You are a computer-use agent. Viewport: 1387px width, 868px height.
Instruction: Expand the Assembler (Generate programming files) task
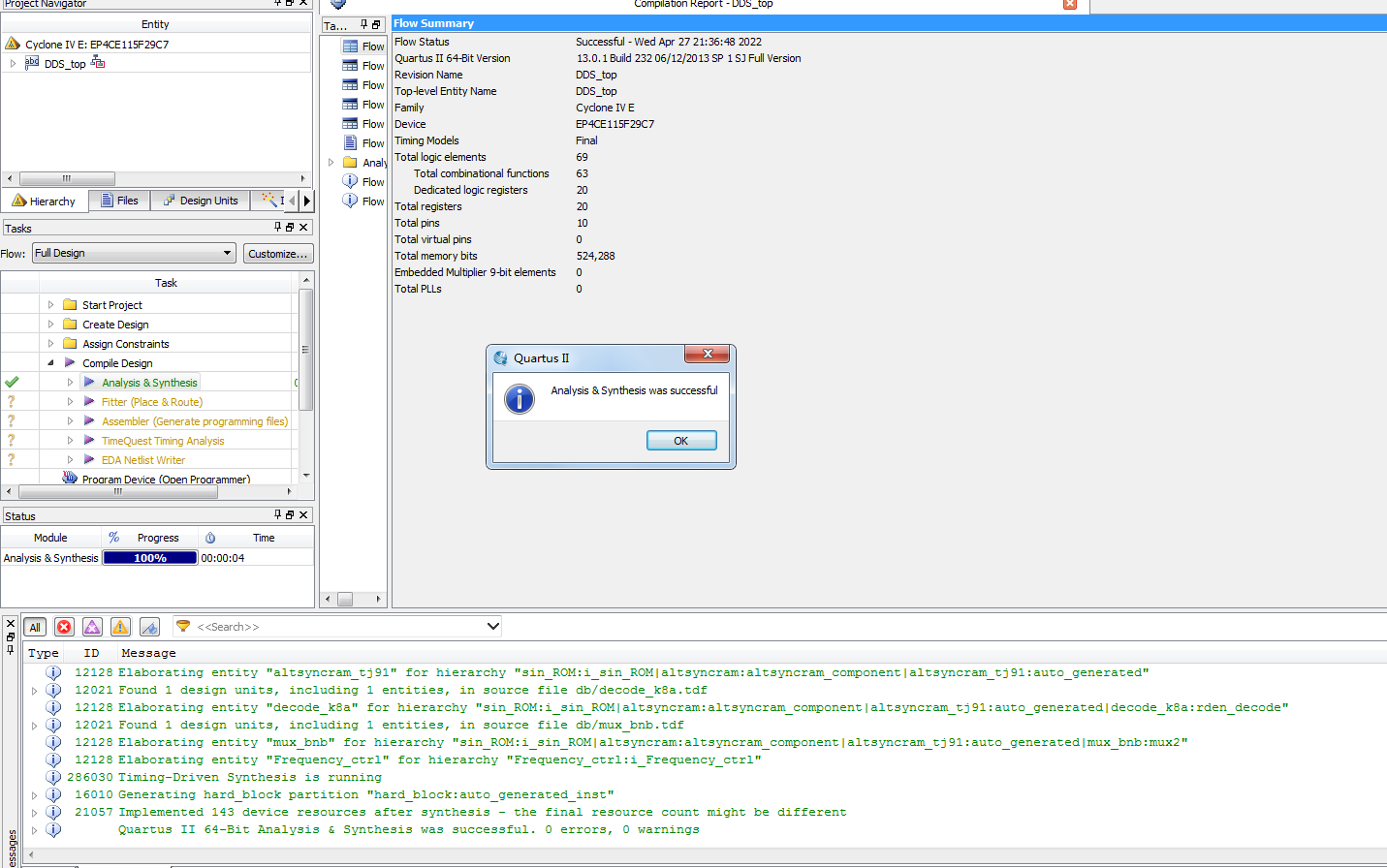[70, 420]
